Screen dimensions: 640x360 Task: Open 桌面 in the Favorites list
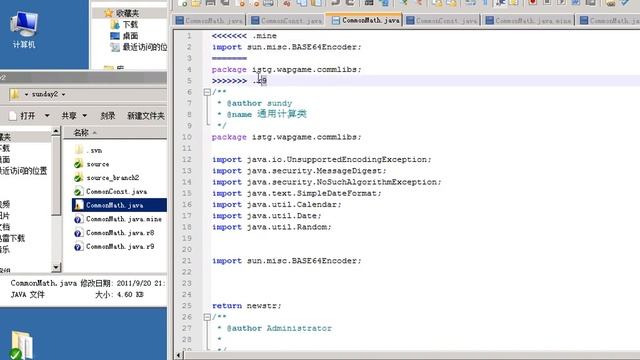pyautogui.click(x=124, y=36)
